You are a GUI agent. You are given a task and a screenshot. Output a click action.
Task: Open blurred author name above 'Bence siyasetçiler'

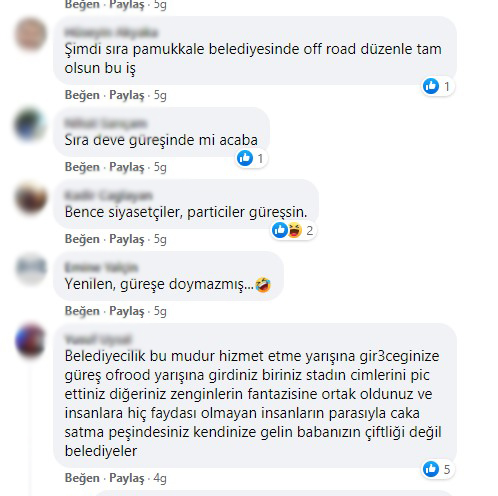coord(108,195)
